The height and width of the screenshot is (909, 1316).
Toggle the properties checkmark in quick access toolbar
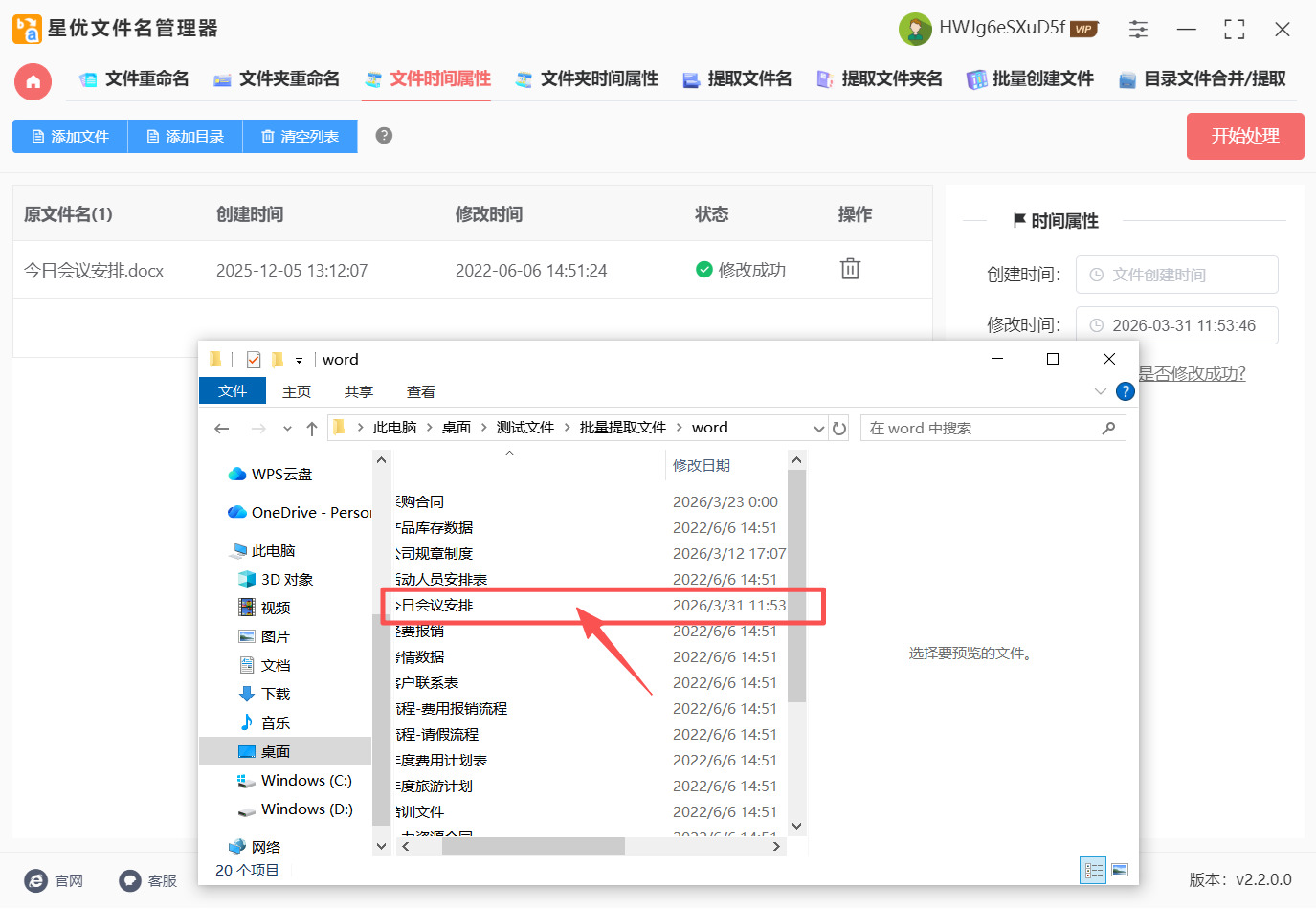pos(254,360)
